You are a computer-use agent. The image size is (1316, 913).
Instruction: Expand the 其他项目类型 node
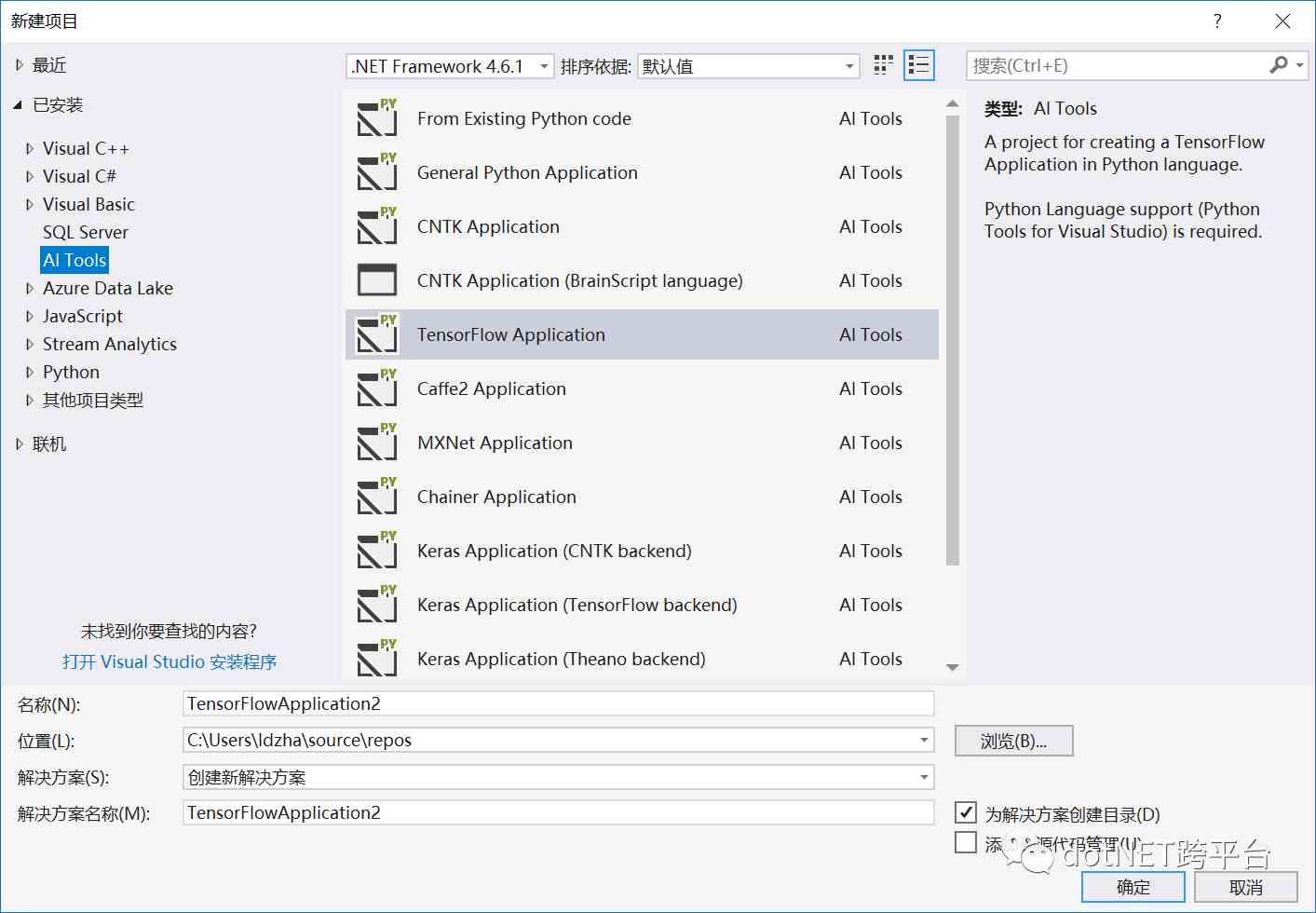[30, 401]
